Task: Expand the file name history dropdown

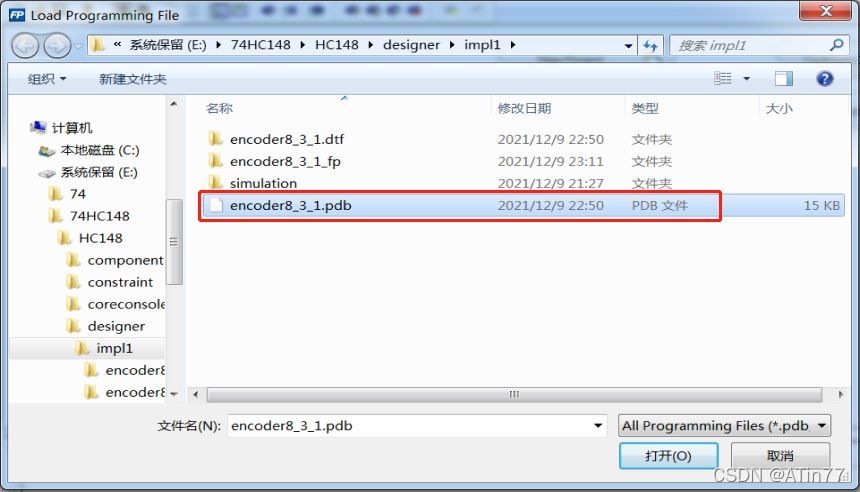Action: pyautogui.click(x=598, y=426)
